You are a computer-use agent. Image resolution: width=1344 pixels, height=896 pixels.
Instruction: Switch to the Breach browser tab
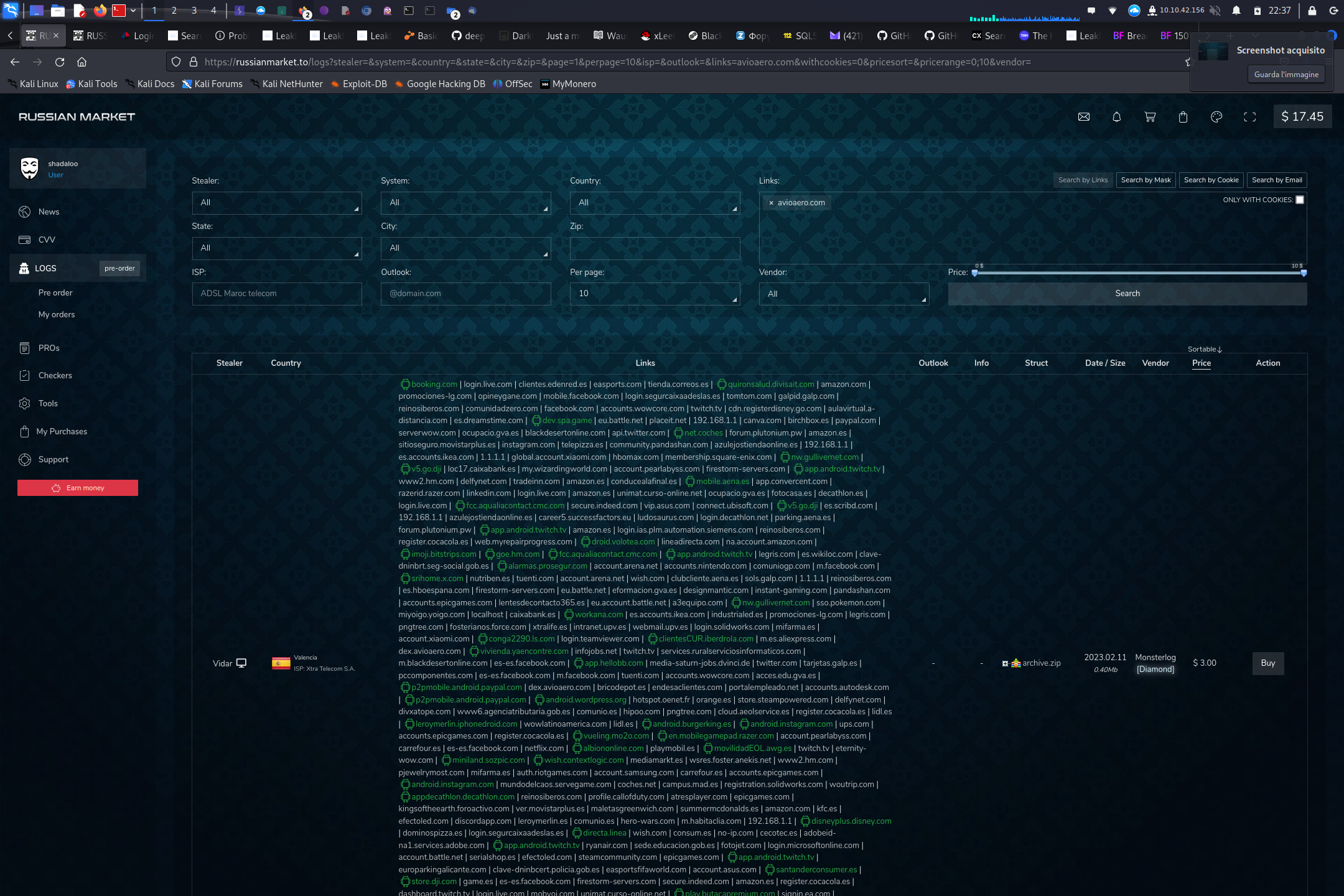(x=1130, y=36)
